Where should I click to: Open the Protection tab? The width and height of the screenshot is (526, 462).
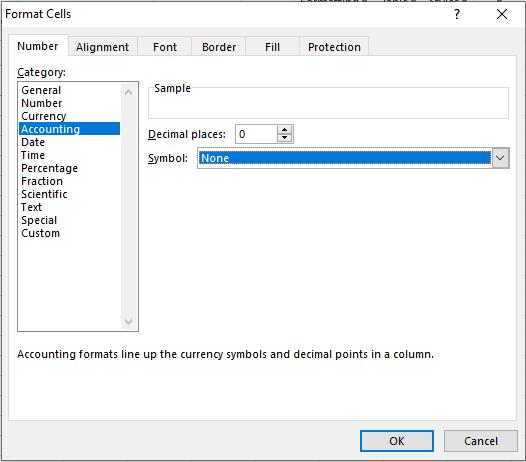(334, 47)
